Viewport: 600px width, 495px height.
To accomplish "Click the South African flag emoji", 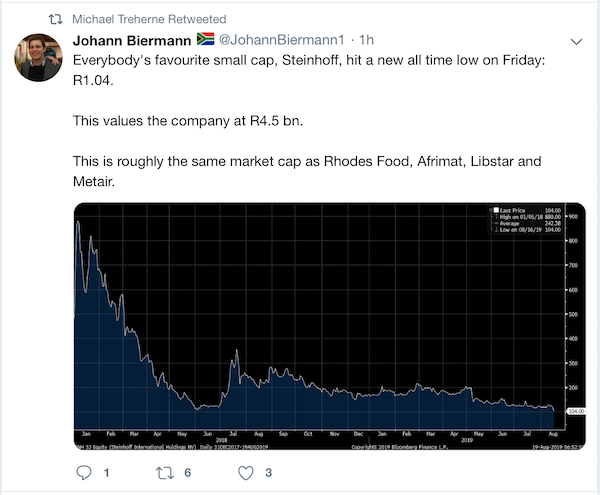I will click(205, 39).
